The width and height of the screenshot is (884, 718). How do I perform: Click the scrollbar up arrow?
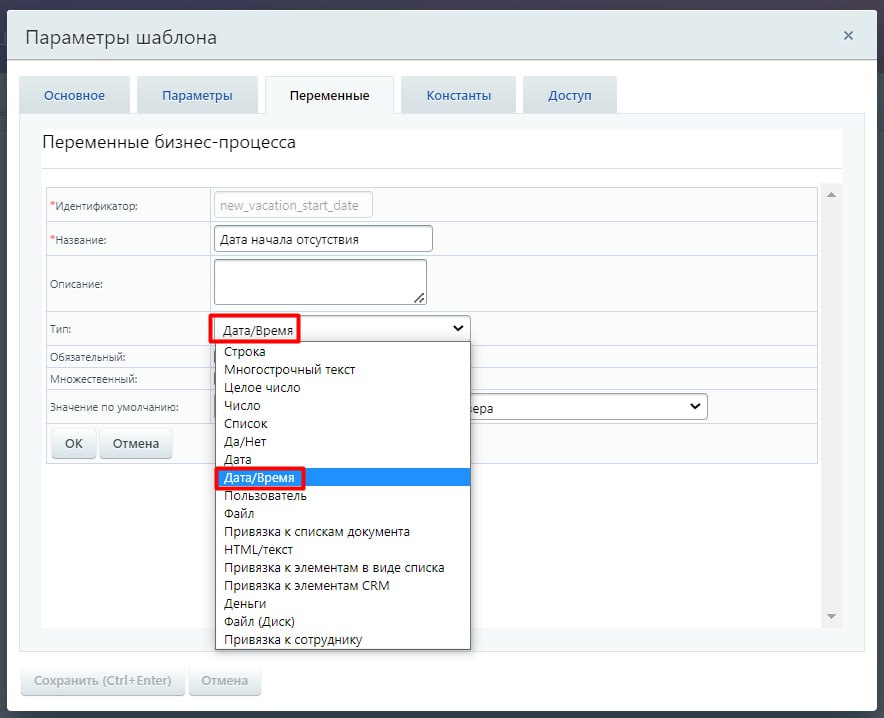830,195
